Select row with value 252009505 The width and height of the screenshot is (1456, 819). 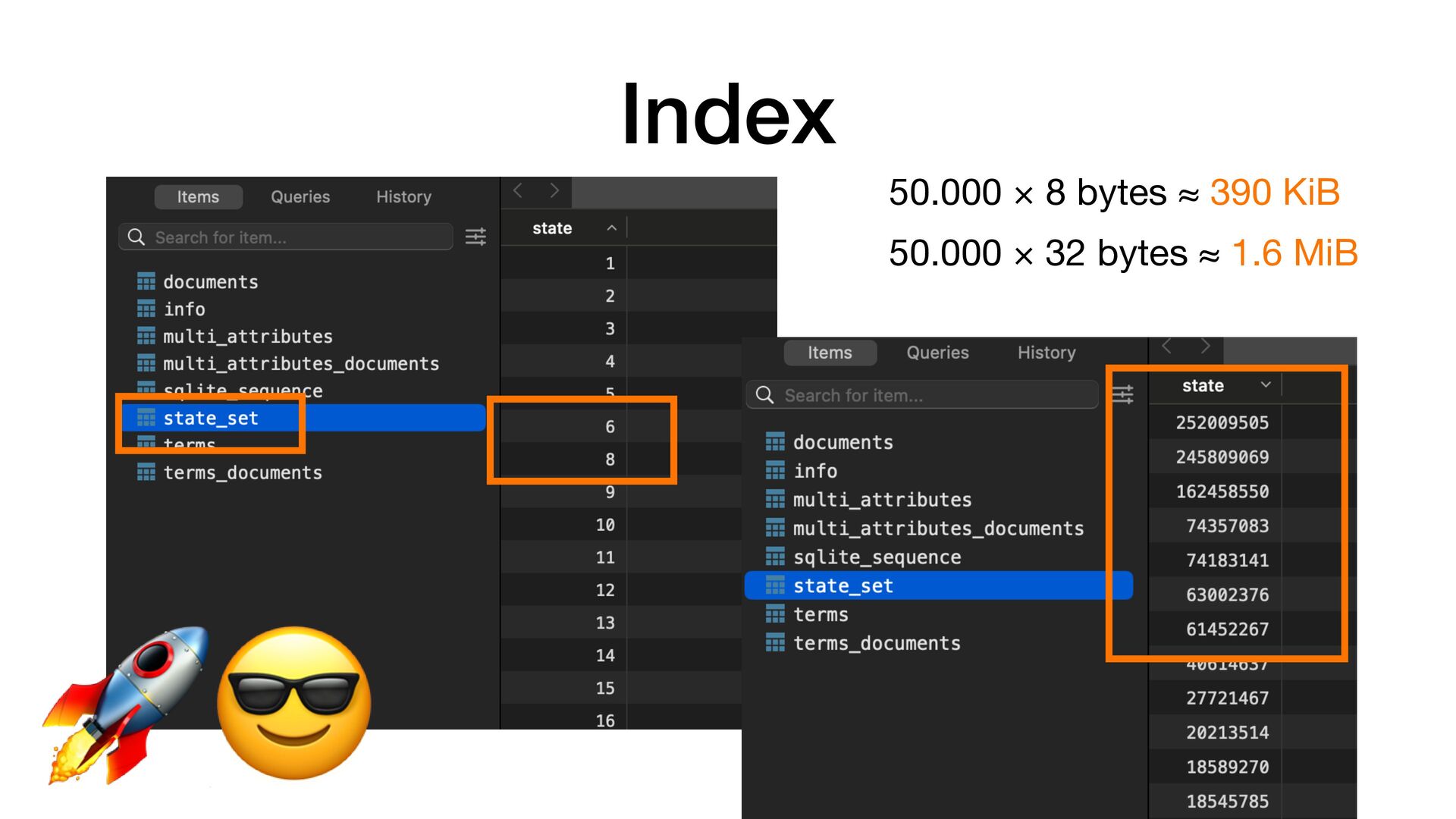click(1222, 422)
